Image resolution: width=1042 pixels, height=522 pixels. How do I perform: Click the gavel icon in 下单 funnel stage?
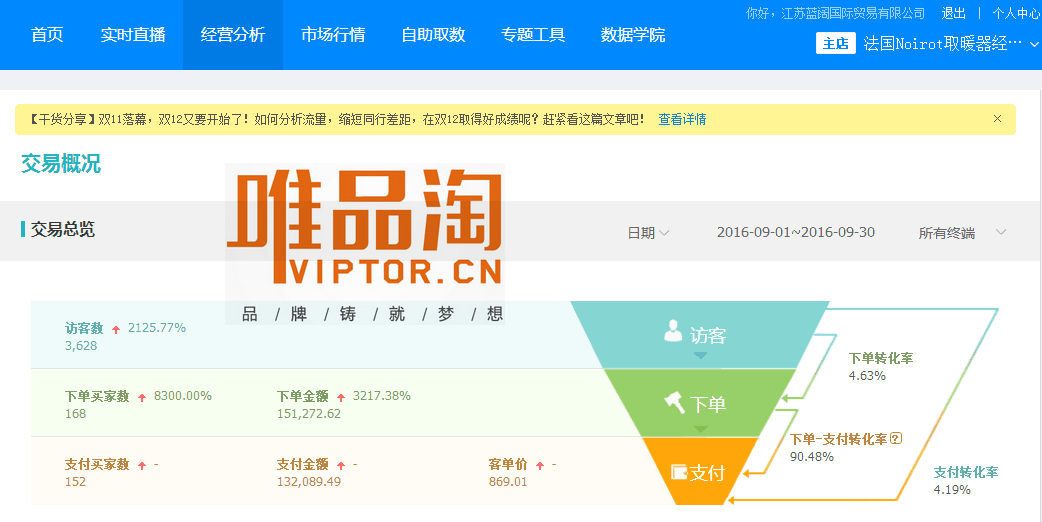click(675, 403)
